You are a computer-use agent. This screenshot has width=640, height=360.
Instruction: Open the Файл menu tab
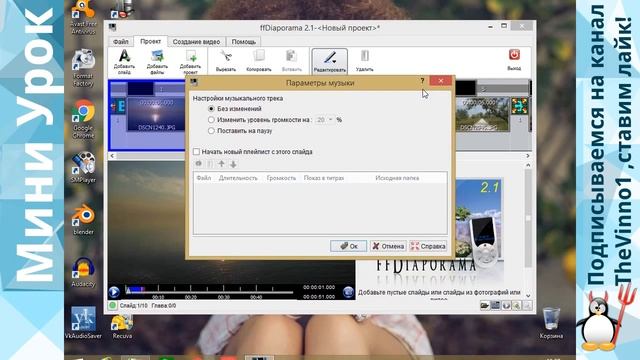pyautogui.click(x=121, y=42)
